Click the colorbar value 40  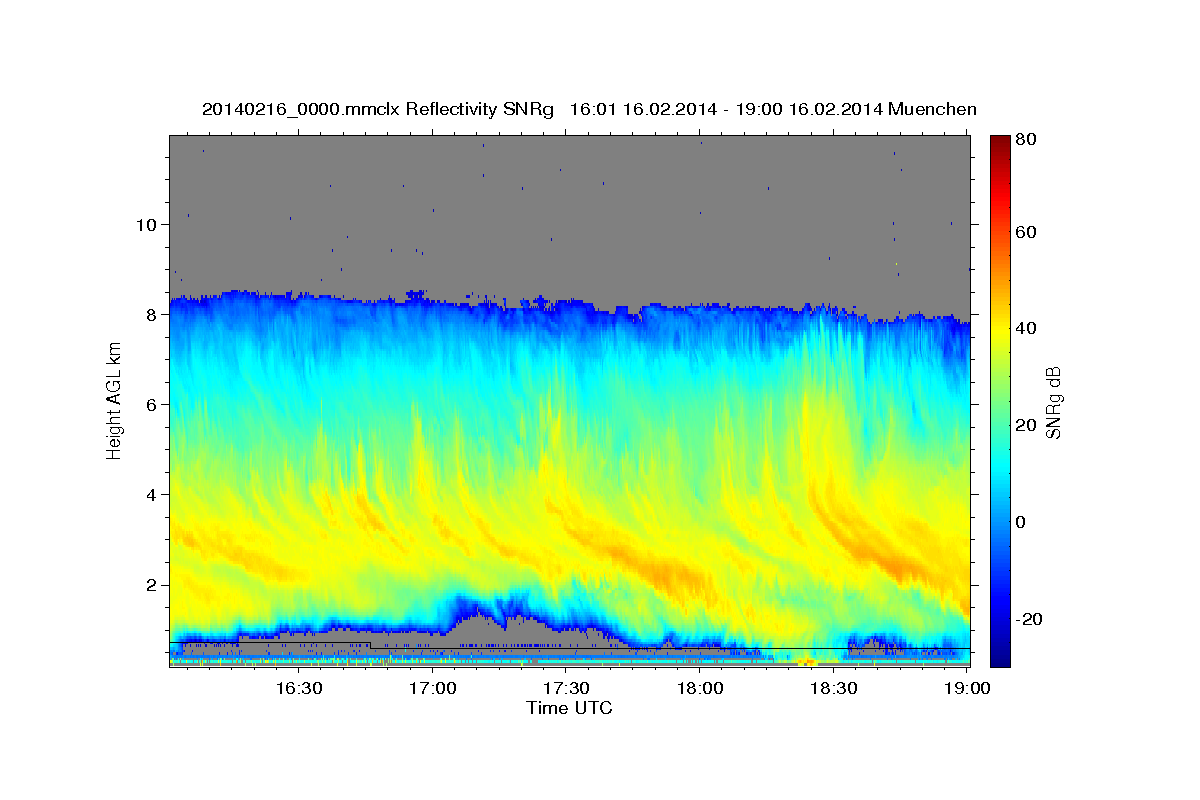[1028, 328]
